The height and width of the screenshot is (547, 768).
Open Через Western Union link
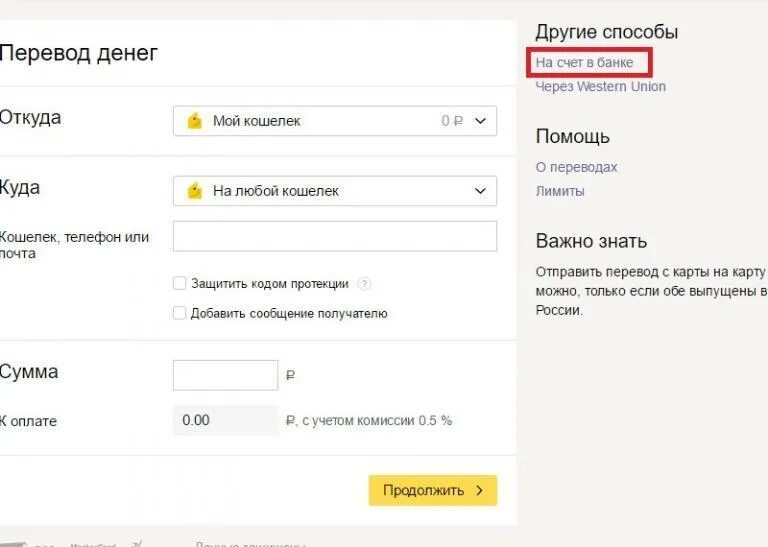point(600,87)
